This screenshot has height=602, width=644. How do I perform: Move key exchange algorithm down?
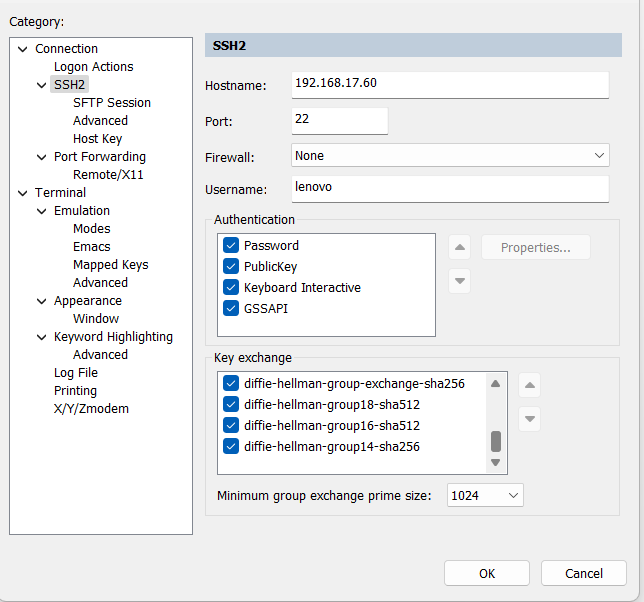(529, 419)
